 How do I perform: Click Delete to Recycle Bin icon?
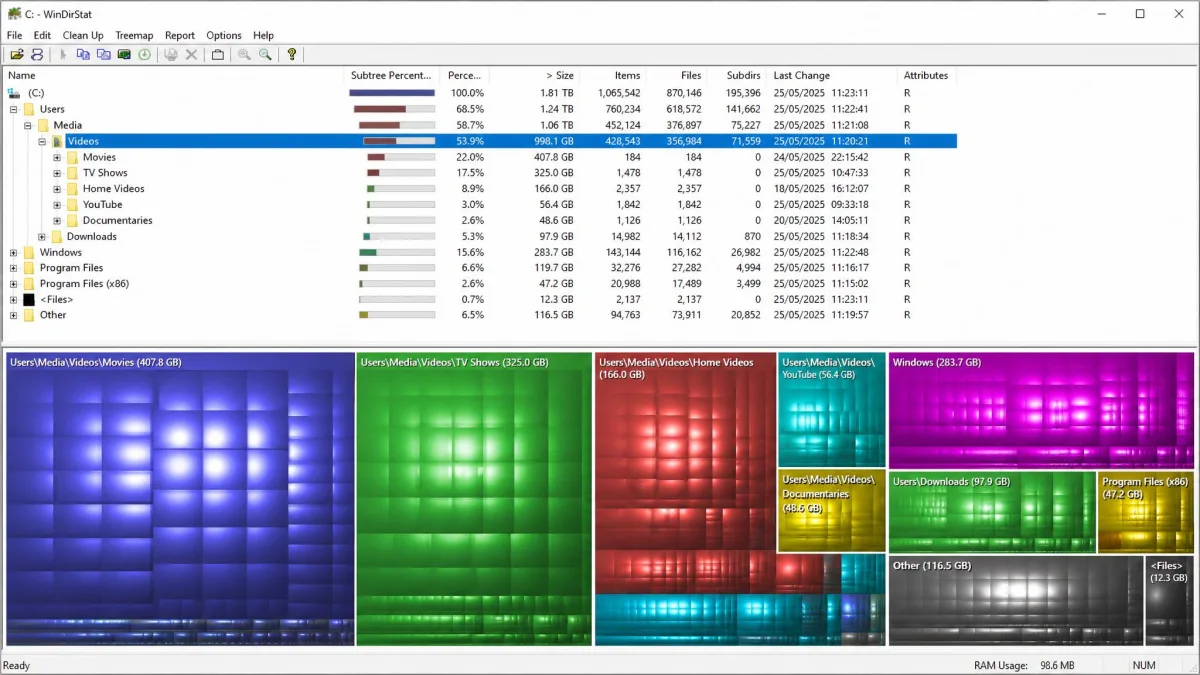pos(171,54)
